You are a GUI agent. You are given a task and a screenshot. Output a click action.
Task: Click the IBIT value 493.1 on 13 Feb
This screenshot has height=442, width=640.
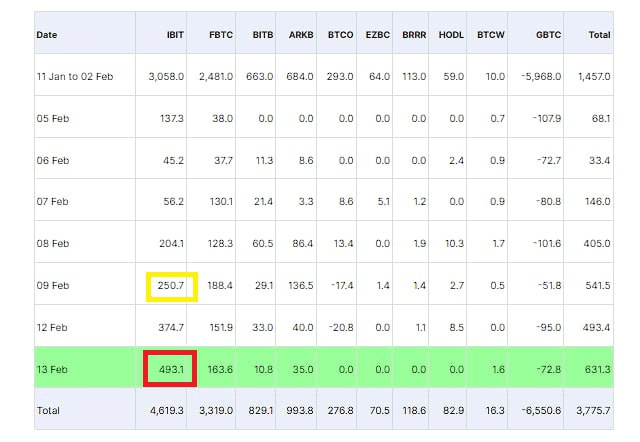point(171,369)
